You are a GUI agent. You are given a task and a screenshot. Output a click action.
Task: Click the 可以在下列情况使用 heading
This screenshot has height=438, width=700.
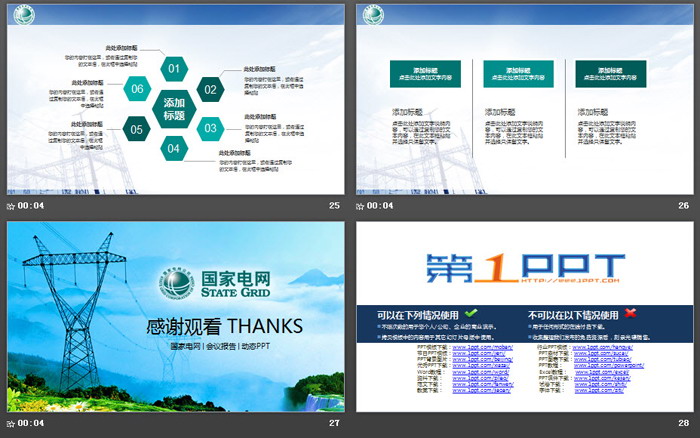click(417, 315)
